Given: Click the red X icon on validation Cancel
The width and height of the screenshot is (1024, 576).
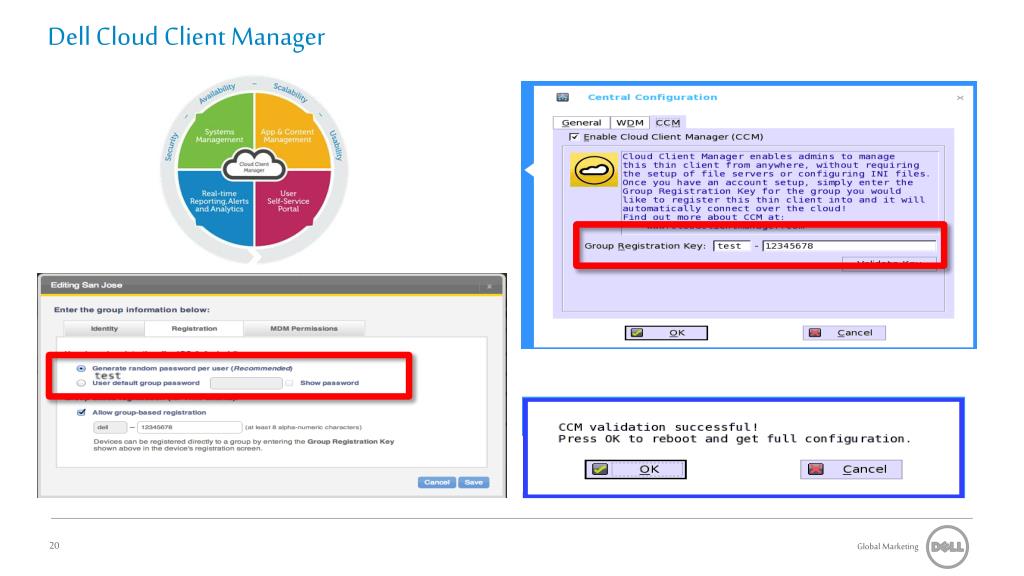Looking at the screenshot, I should click(x=816, y=469).
